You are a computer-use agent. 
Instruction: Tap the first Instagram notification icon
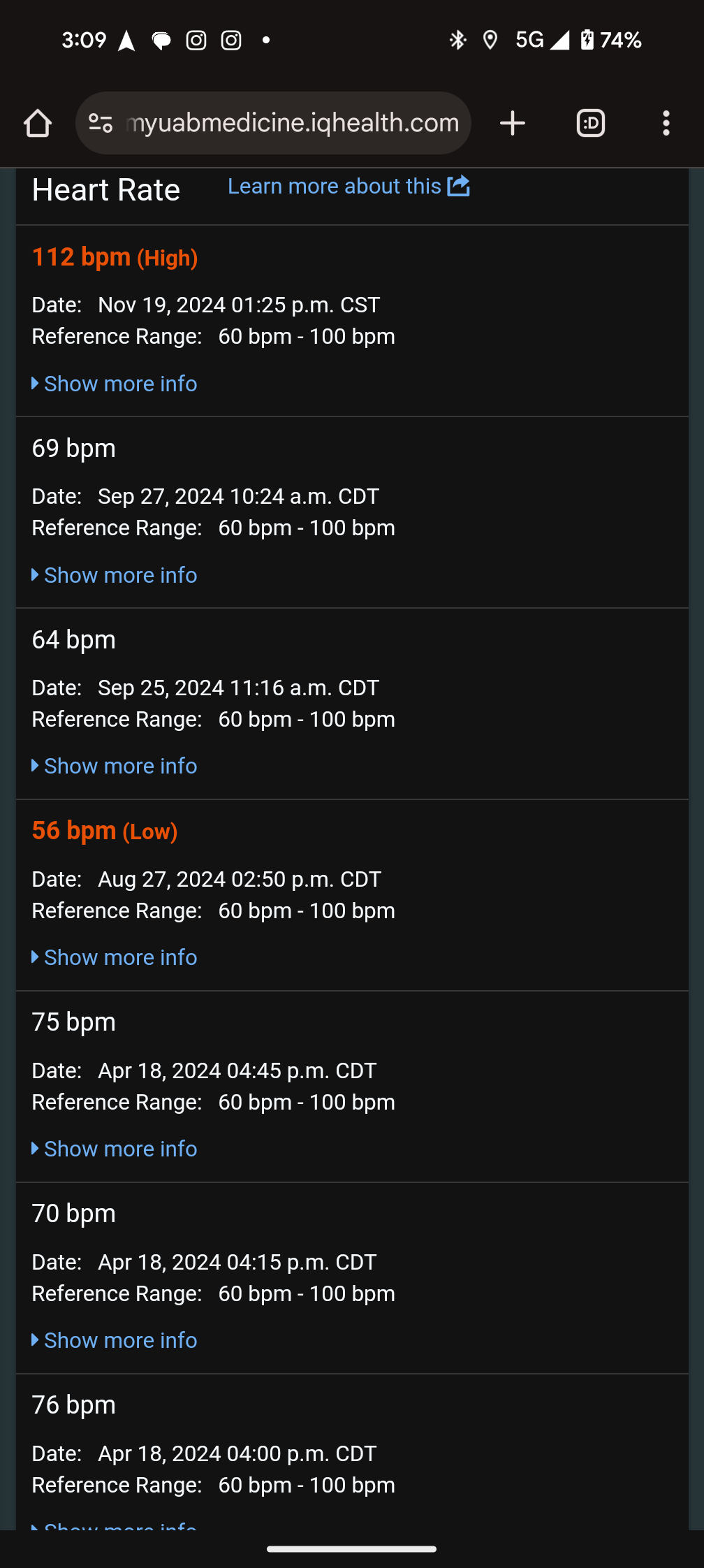coord(196,41)
